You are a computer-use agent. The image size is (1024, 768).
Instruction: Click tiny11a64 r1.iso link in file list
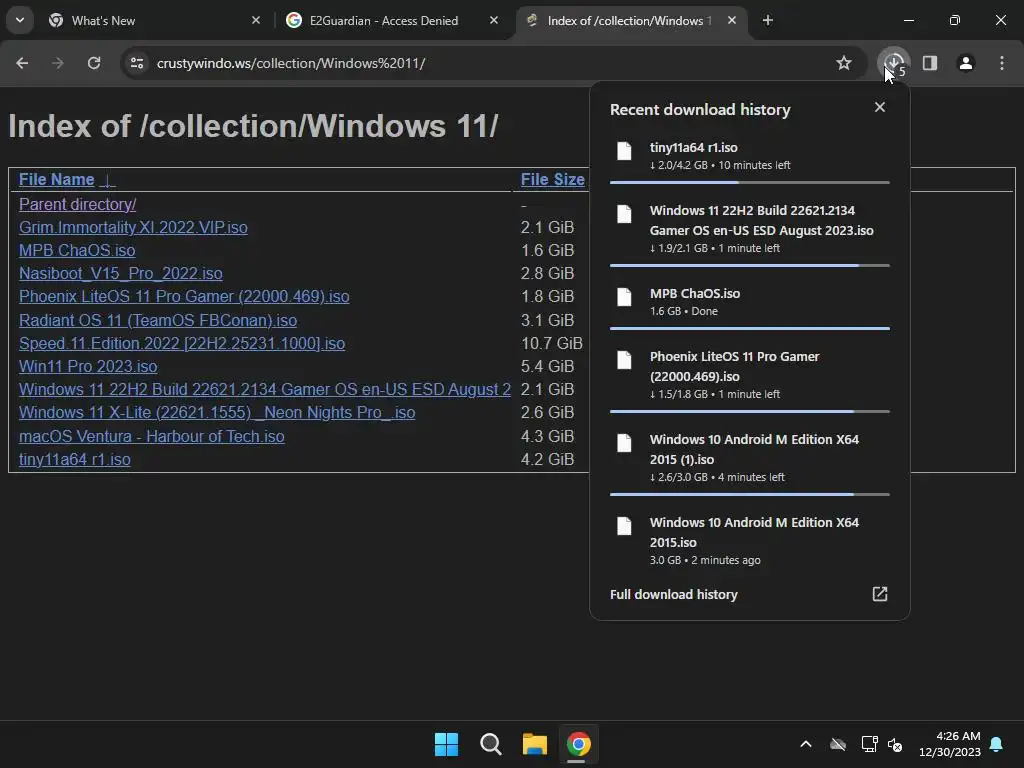point(74,459)
